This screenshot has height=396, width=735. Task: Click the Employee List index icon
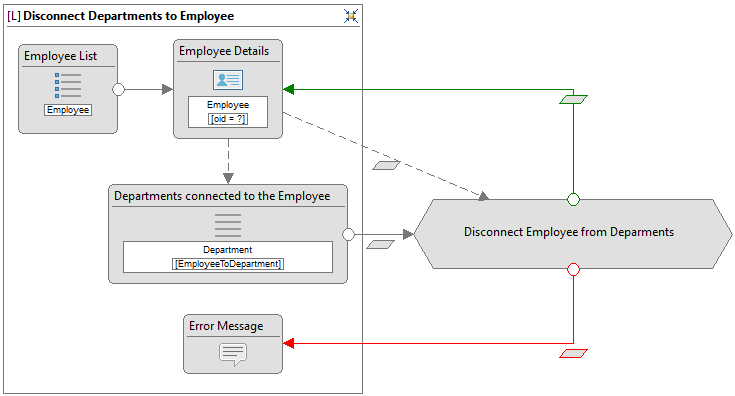(68, 85)
